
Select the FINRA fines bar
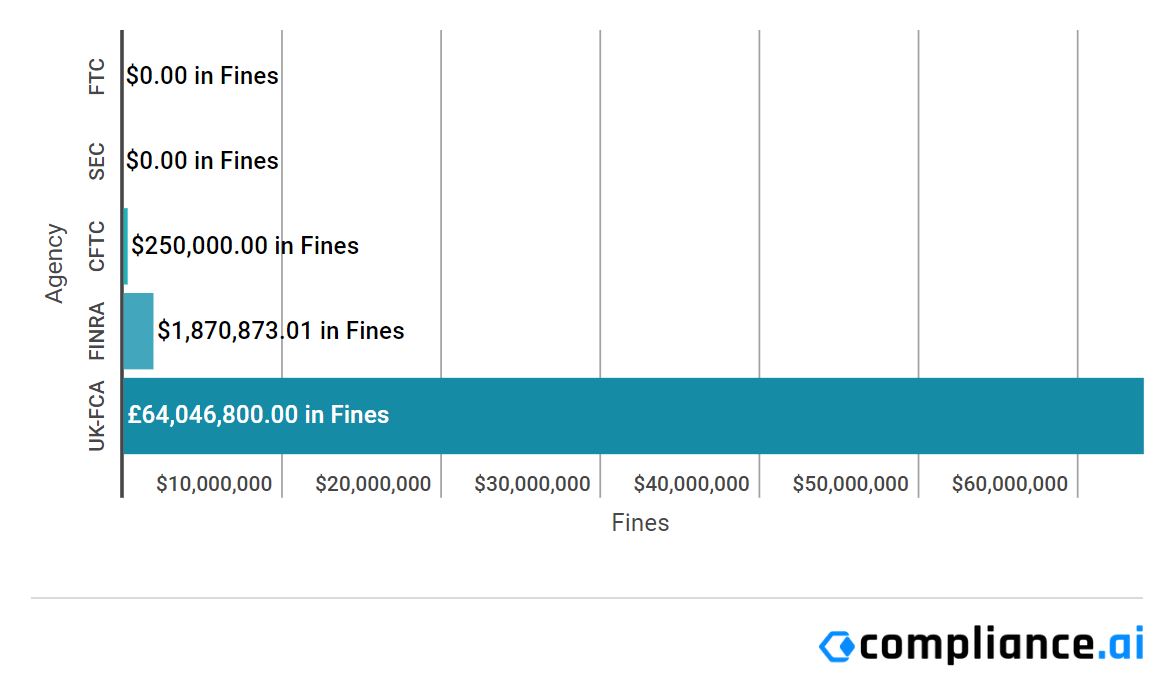(x=138, y=331)
